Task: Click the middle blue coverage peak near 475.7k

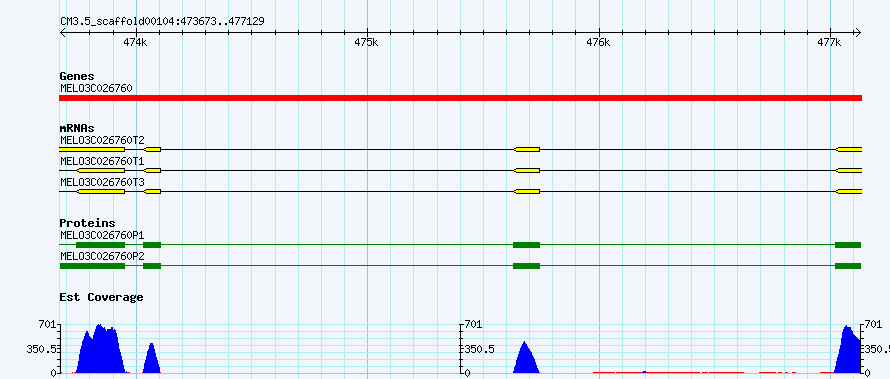Action: point(526,357)
